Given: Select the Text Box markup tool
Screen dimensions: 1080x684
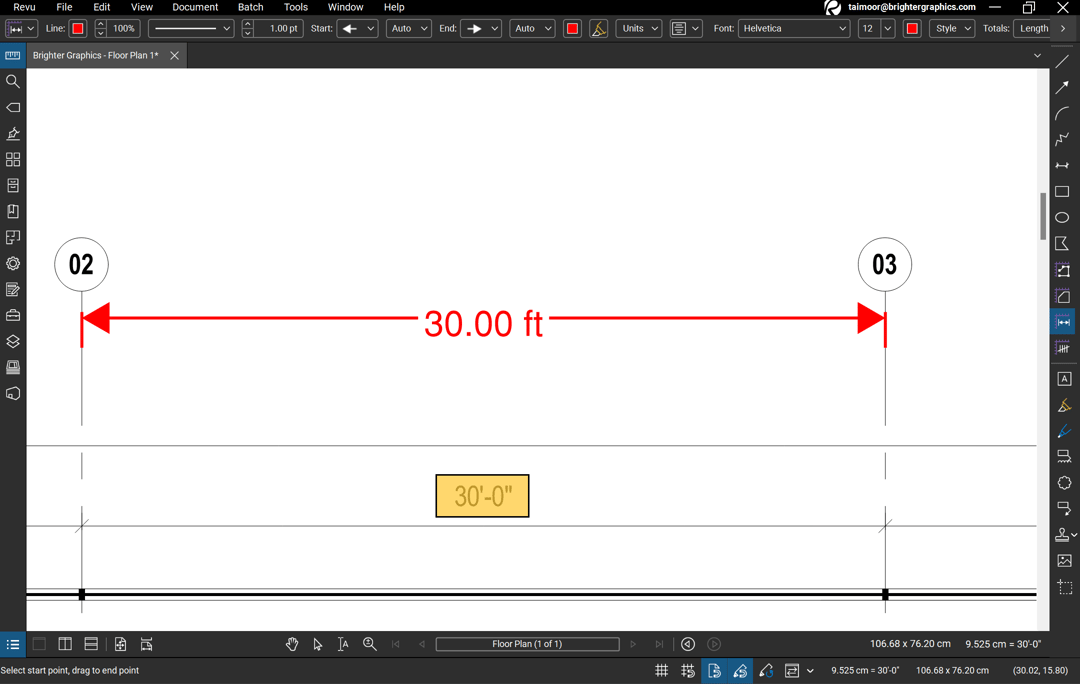Looking at the screenshot, I should (1063, 378).
